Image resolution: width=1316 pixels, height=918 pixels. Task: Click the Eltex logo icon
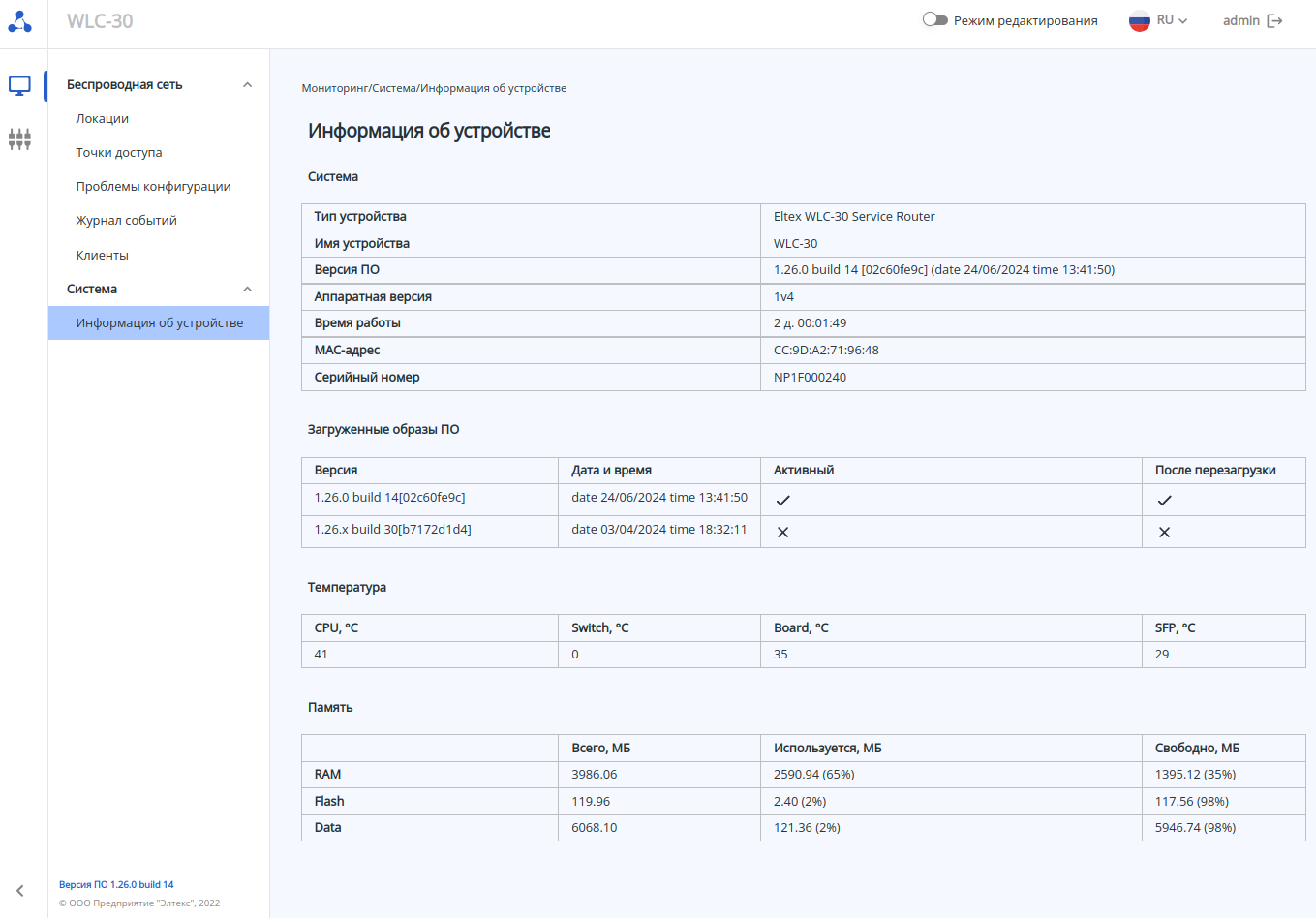(20, 21)
